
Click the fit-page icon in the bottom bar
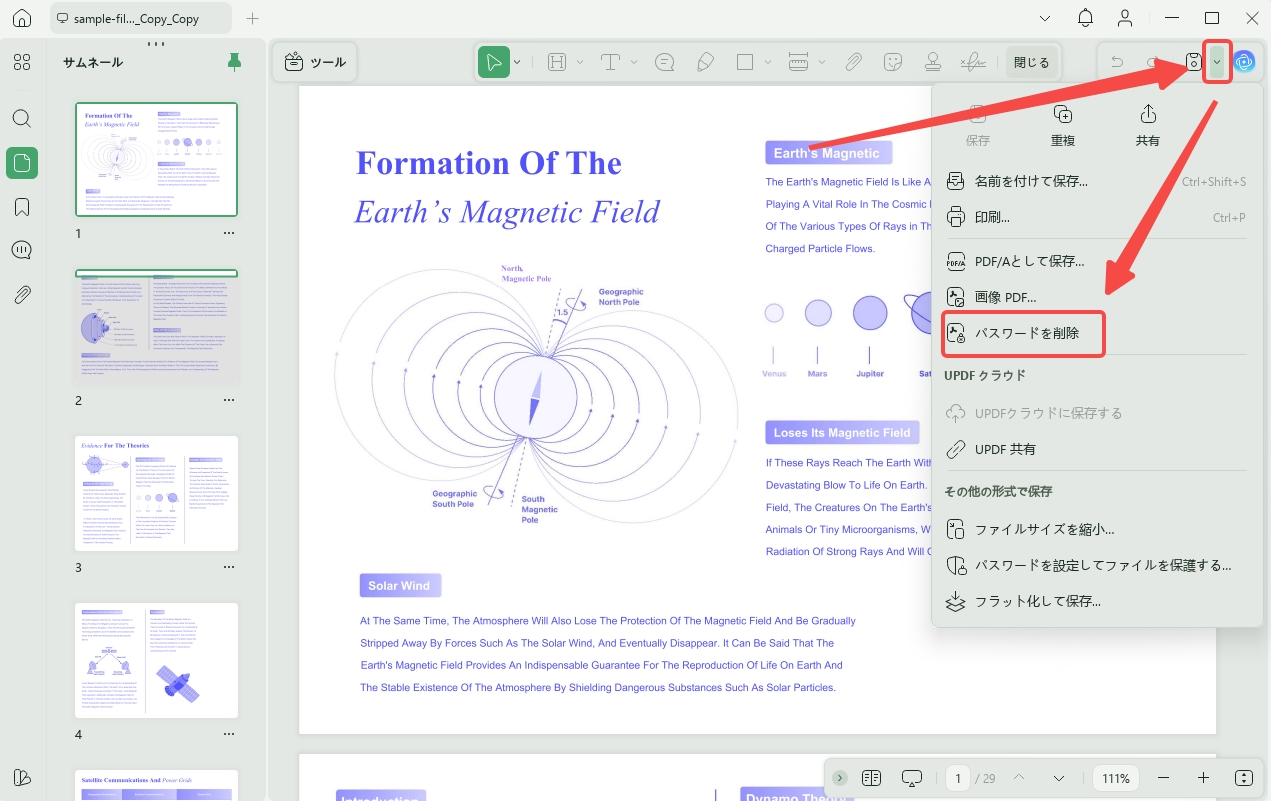pos(1244,778)
